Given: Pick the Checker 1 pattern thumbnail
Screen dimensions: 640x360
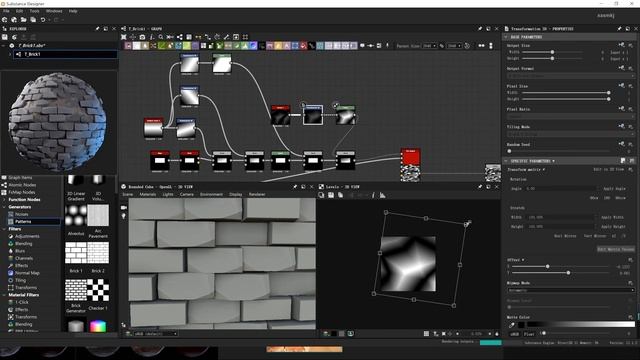Looking at the screenshot, I should click(98, 290).
